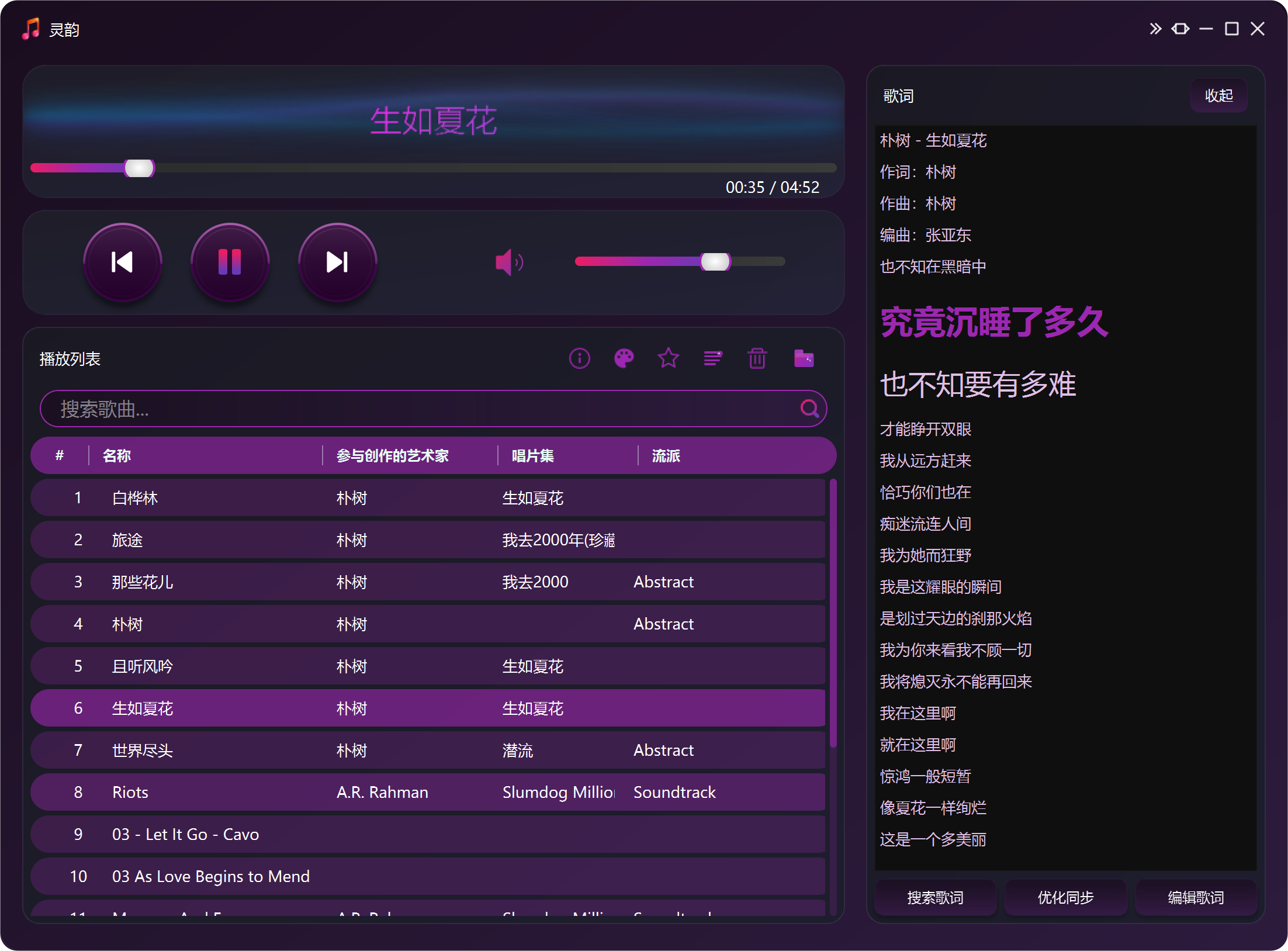This screenshot has width=1288, height=951.
Task: Collapse lyrics with 收起 button
Action: coord(1219,95)
